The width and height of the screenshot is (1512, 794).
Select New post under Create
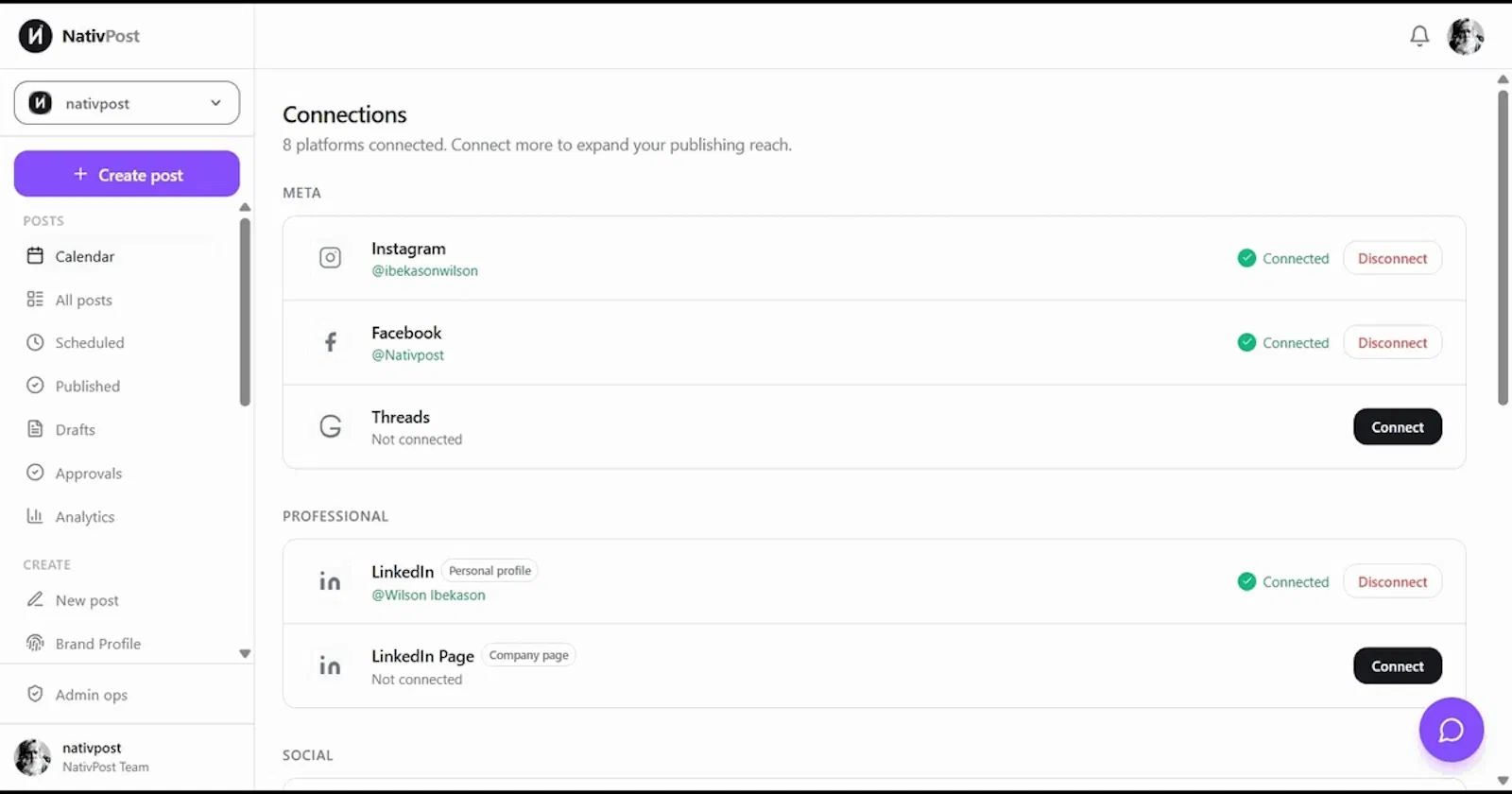(87, 600)
